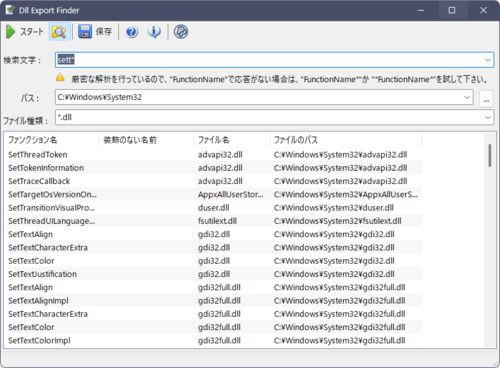Click path C:¥Windows¥System32¥AppxAllUserS...
Viewport: 500px width, 368px height.
(346, 194)
